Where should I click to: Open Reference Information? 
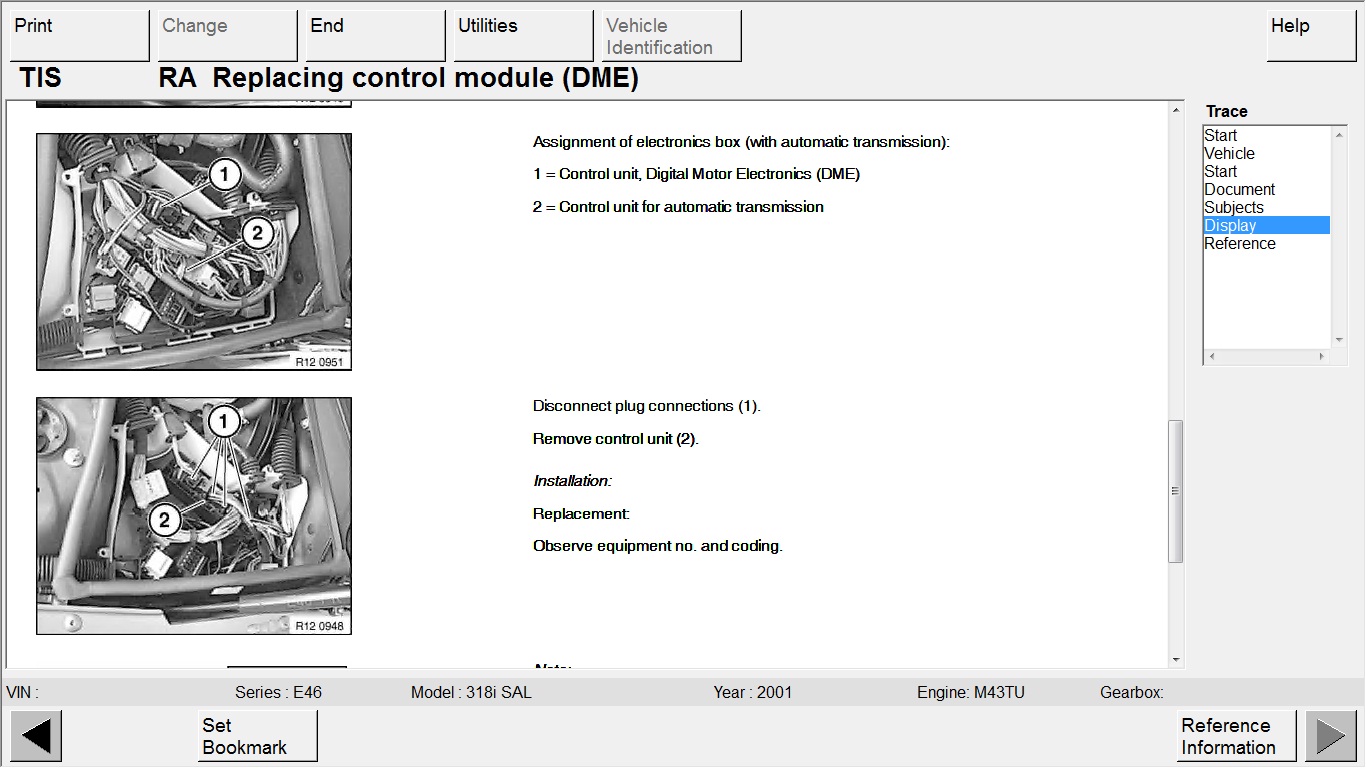1237,736
